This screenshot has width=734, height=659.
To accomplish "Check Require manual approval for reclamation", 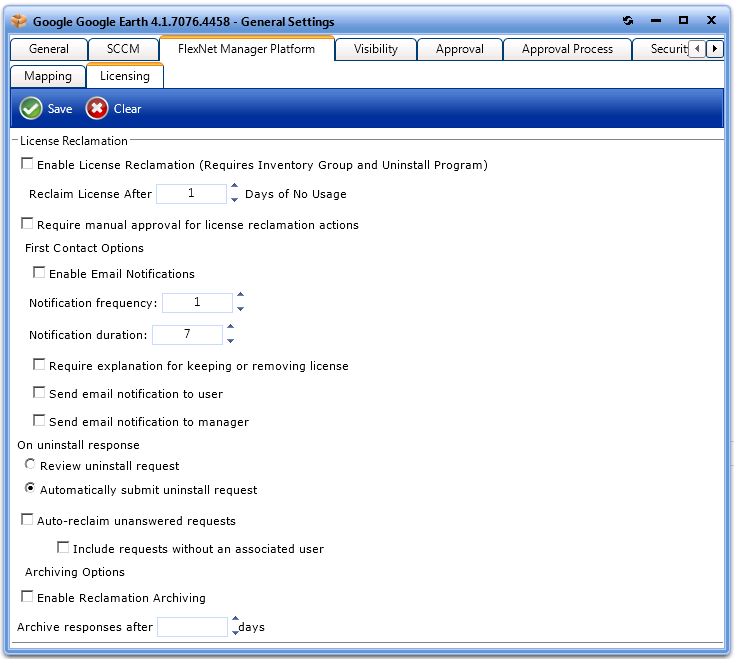I will [27, 223].
